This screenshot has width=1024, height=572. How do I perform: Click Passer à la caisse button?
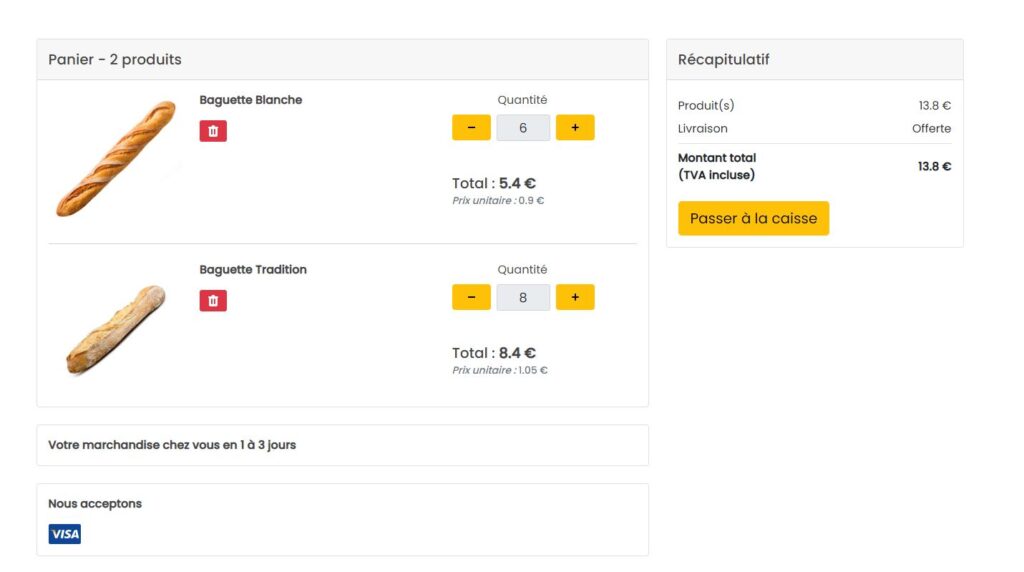[x=753, y=218]
